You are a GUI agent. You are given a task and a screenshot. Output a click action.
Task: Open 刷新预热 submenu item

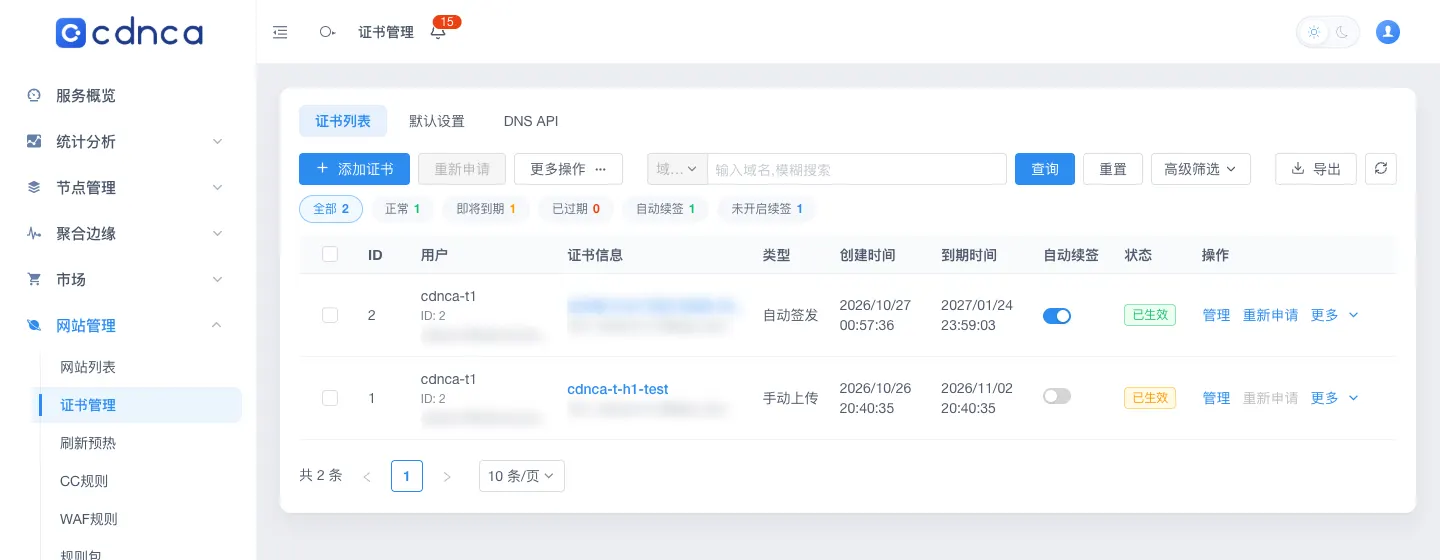click(140, 443)
